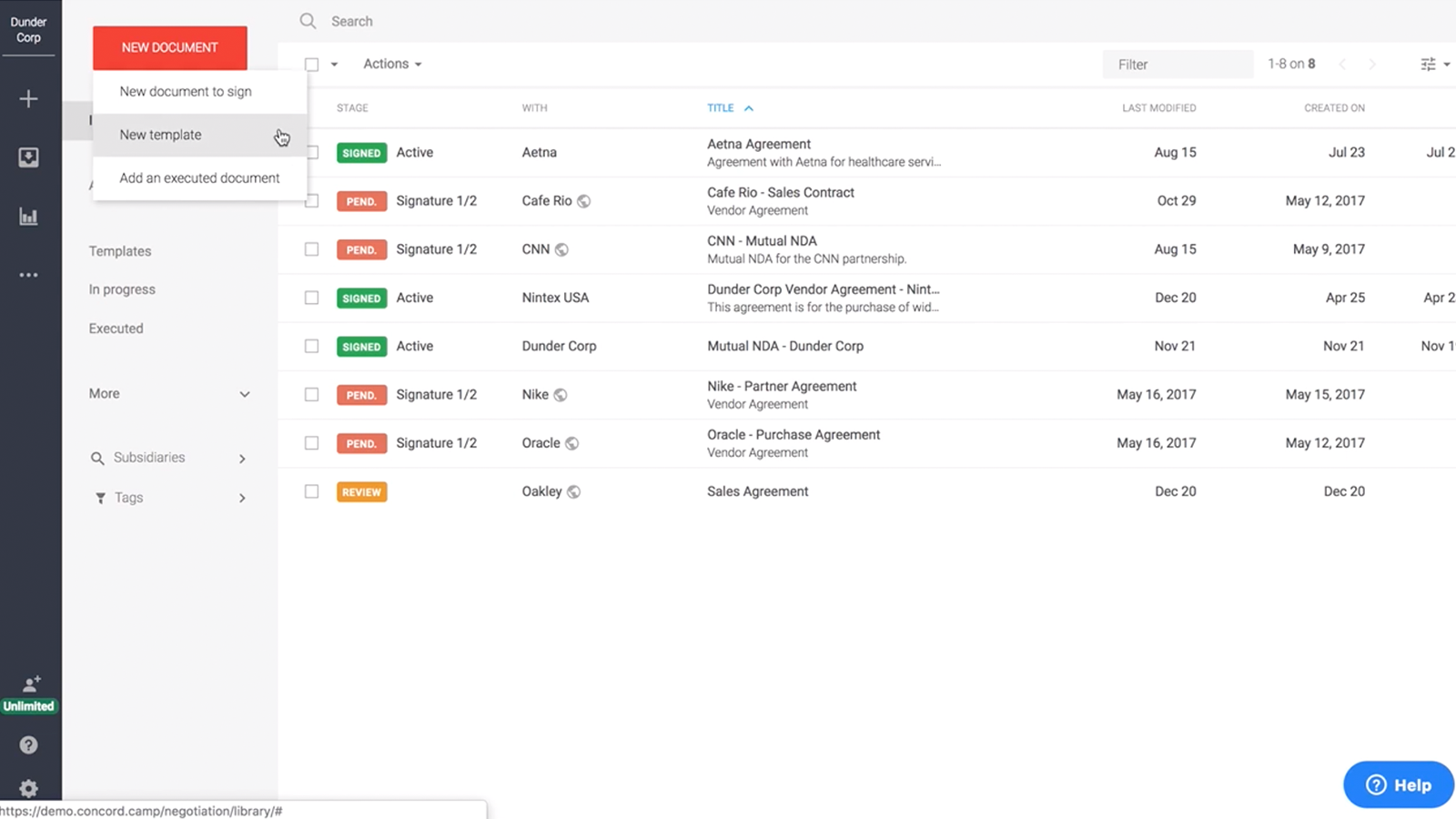Image resolution: width=1456 pixels, height=819 pixels.
Task: Click into the Filter field
Action: click(x=1178, y=65)
